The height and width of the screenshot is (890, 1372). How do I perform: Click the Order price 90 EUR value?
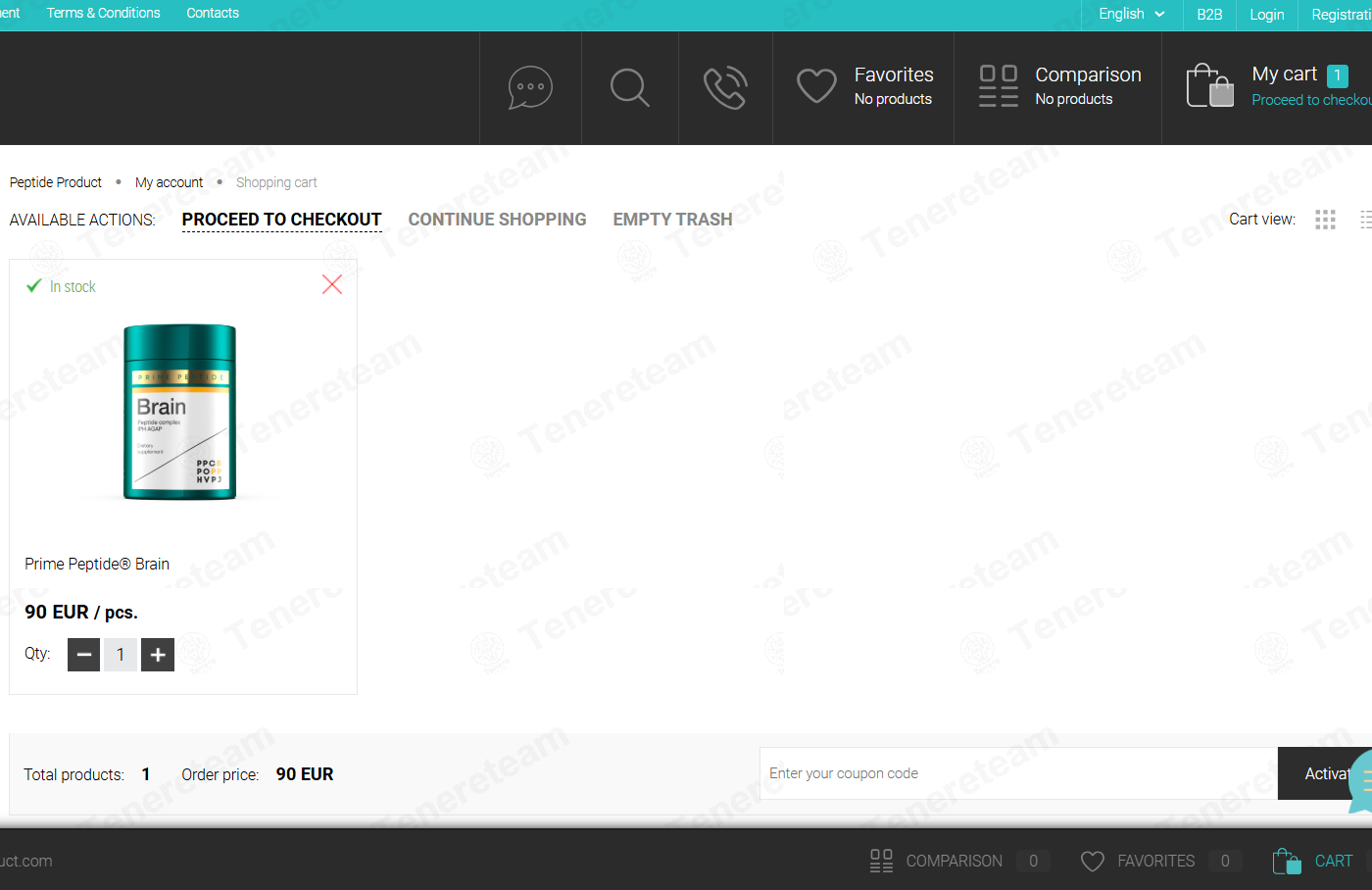[x=305, y=774]
